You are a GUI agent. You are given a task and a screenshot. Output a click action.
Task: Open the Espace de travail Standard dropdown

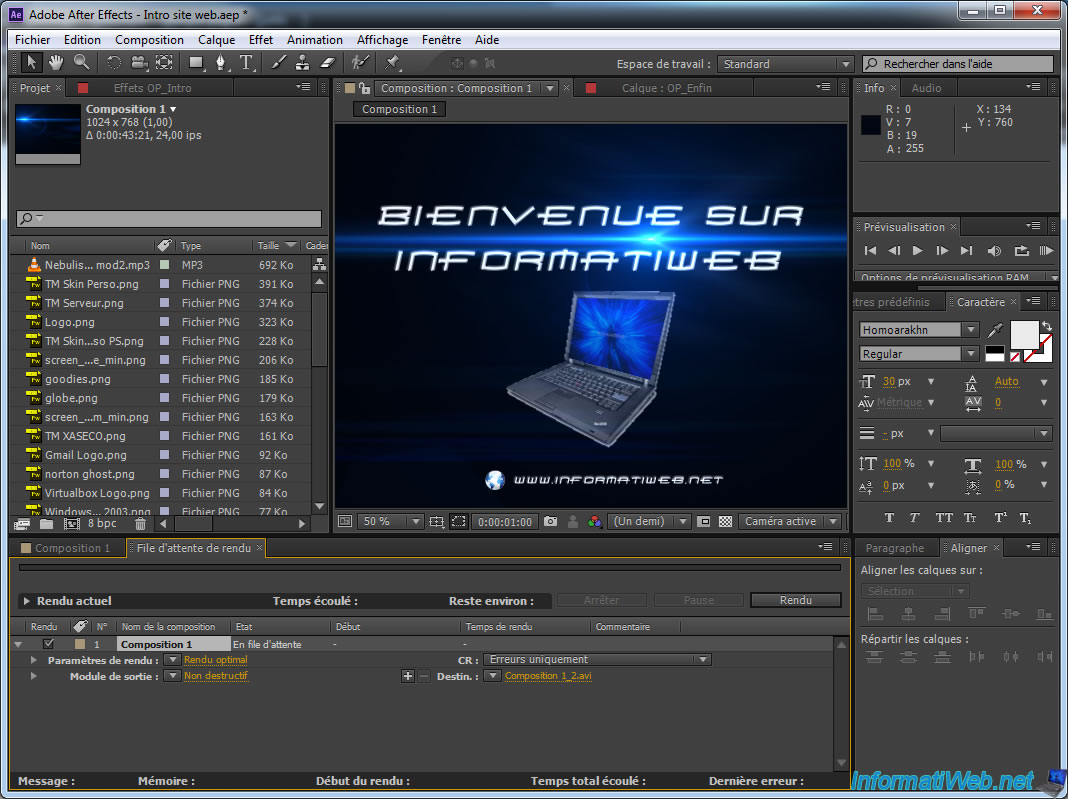[x=785, y=64]
